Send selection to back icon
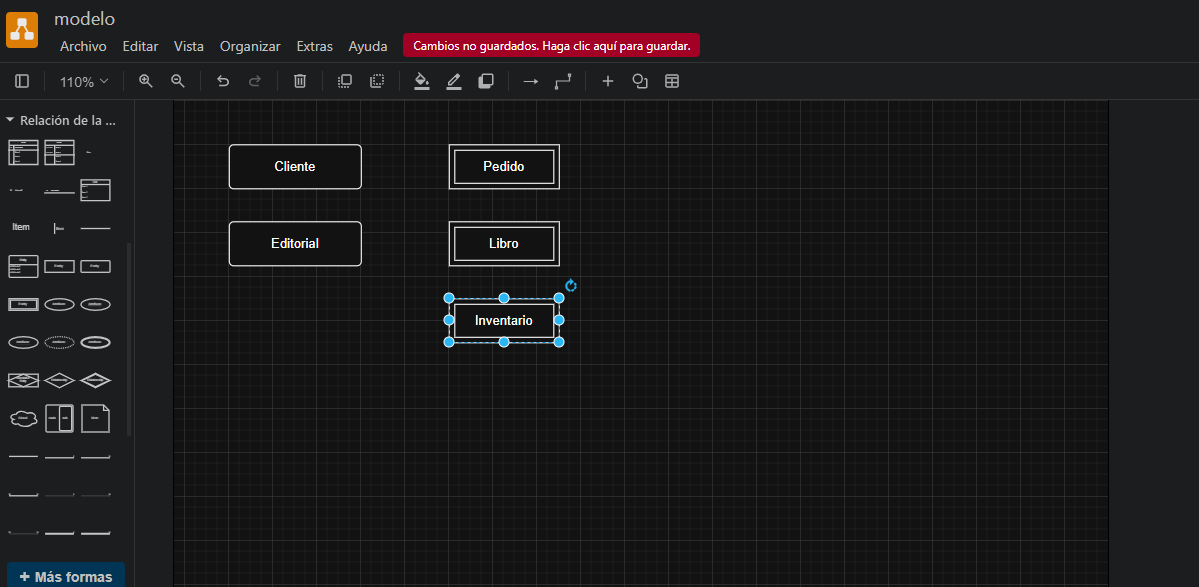 pyautogui.click(x=377, y=81)
